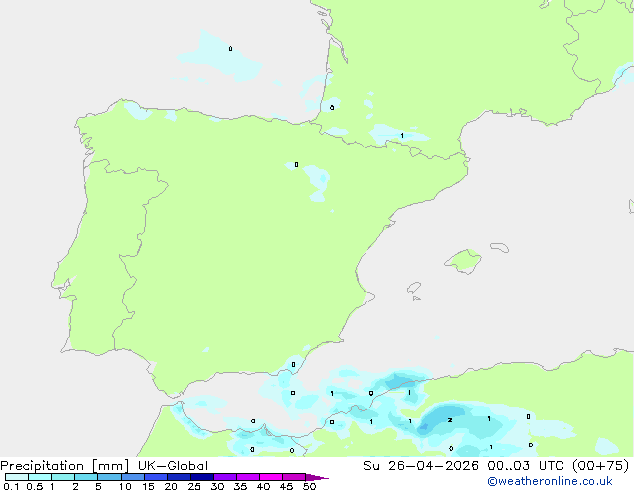This screenshot has width=634, height=490.
Task: Select the 'UK-Global' model name text
Action: (173, 466)
